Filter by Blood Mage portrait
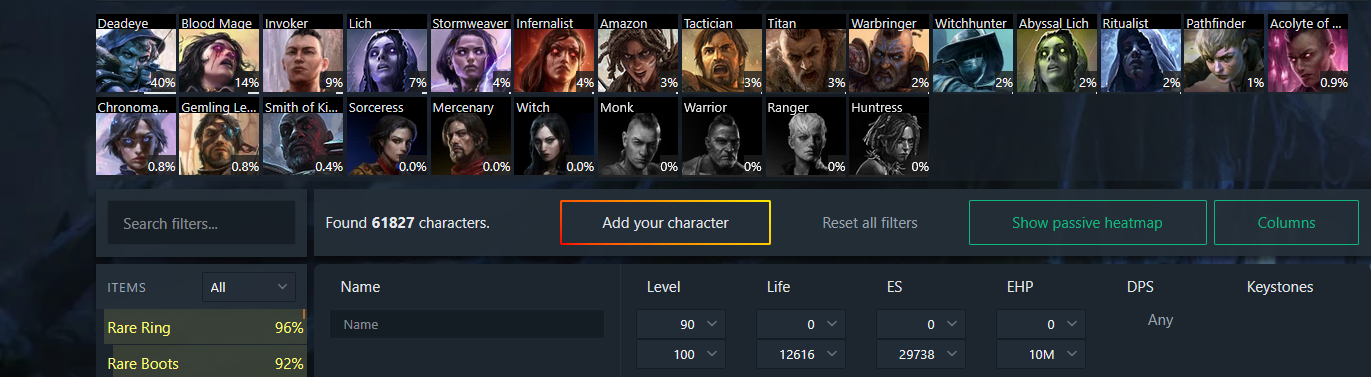 coord(220,54)
